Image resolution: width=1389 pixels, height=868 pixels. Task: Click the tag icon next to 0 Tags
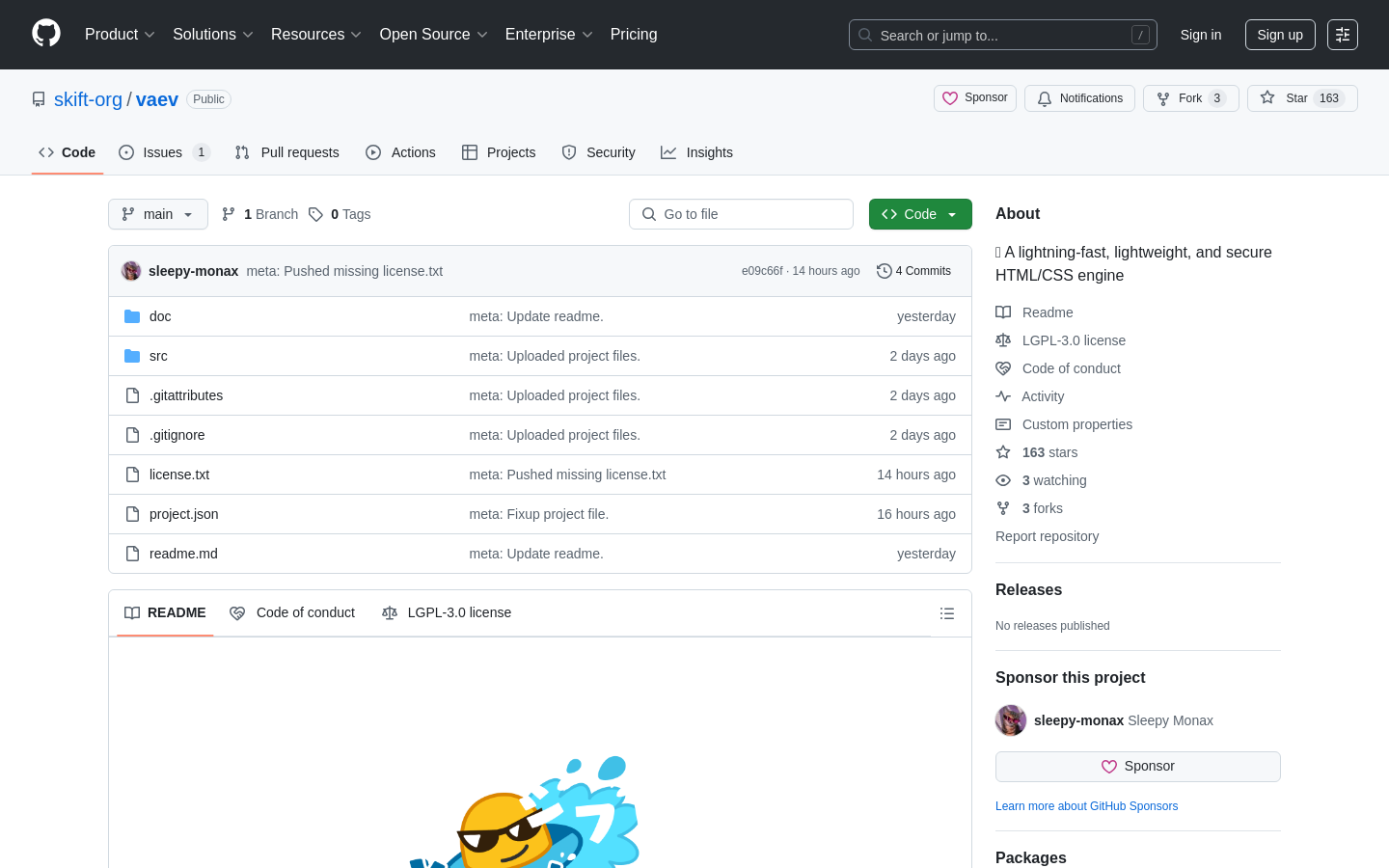click(315, 214)
